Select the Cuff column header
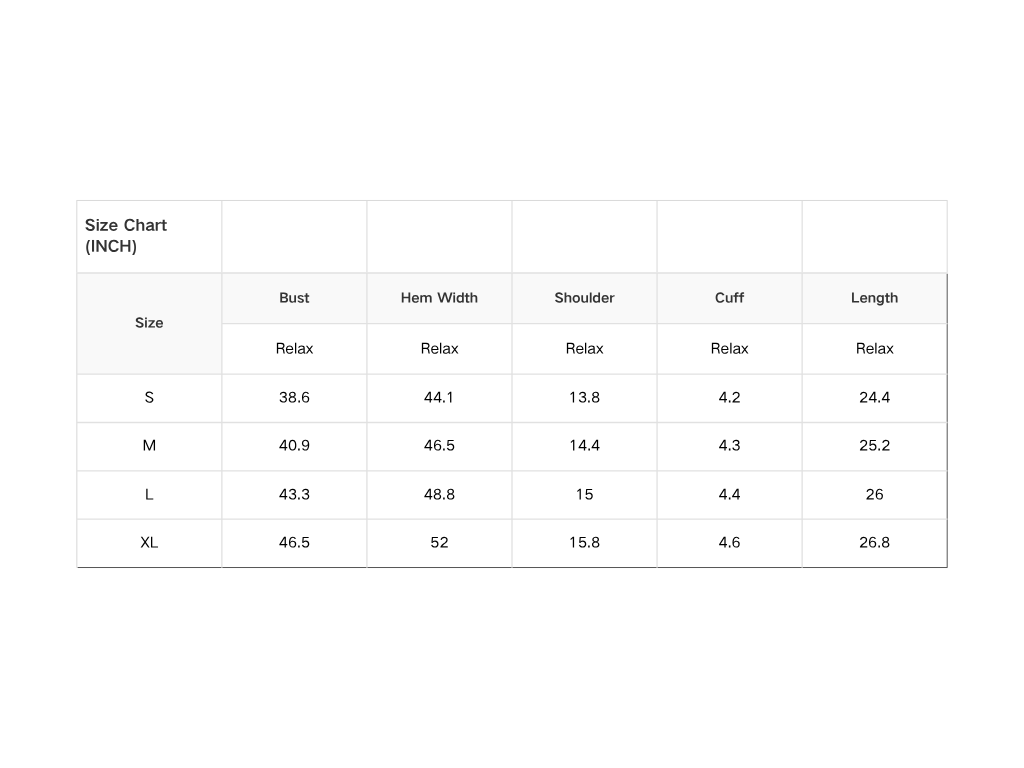This screenshot has height=768, width=1024. (x=729, y=298)
